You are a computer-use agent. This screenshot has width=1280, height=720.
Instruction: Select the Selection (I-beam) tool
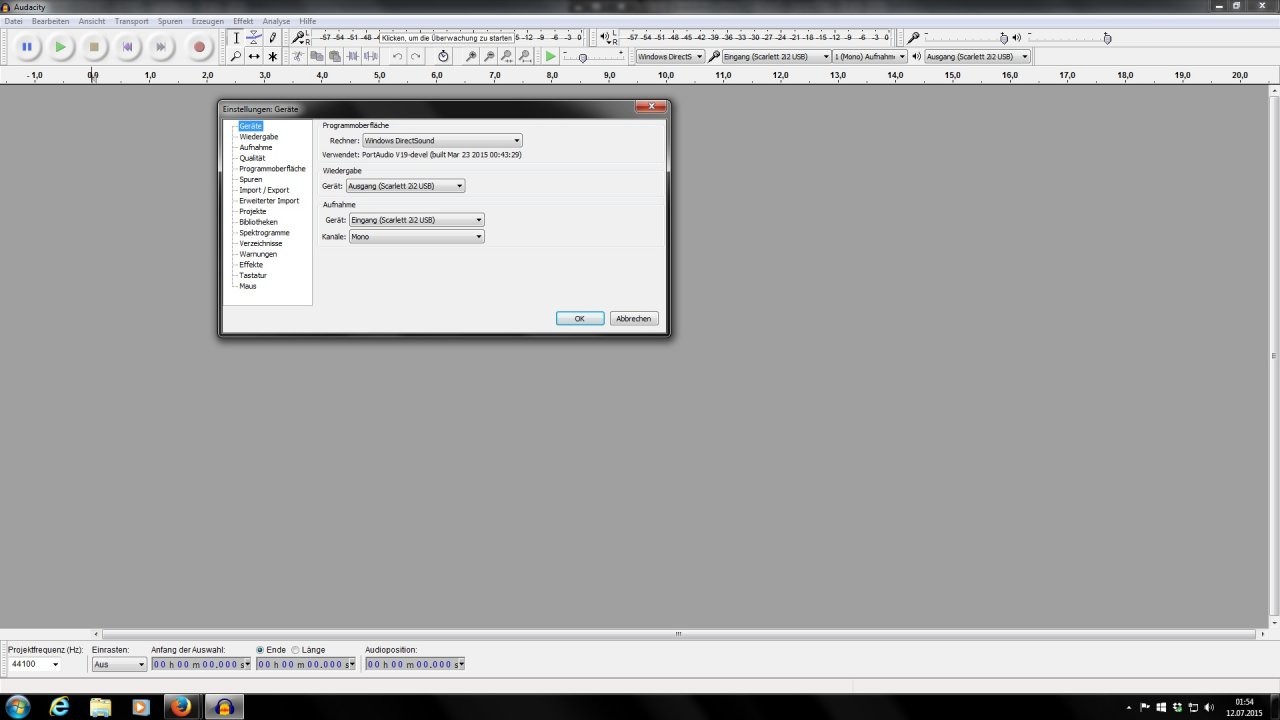click(x=236, y=37)
